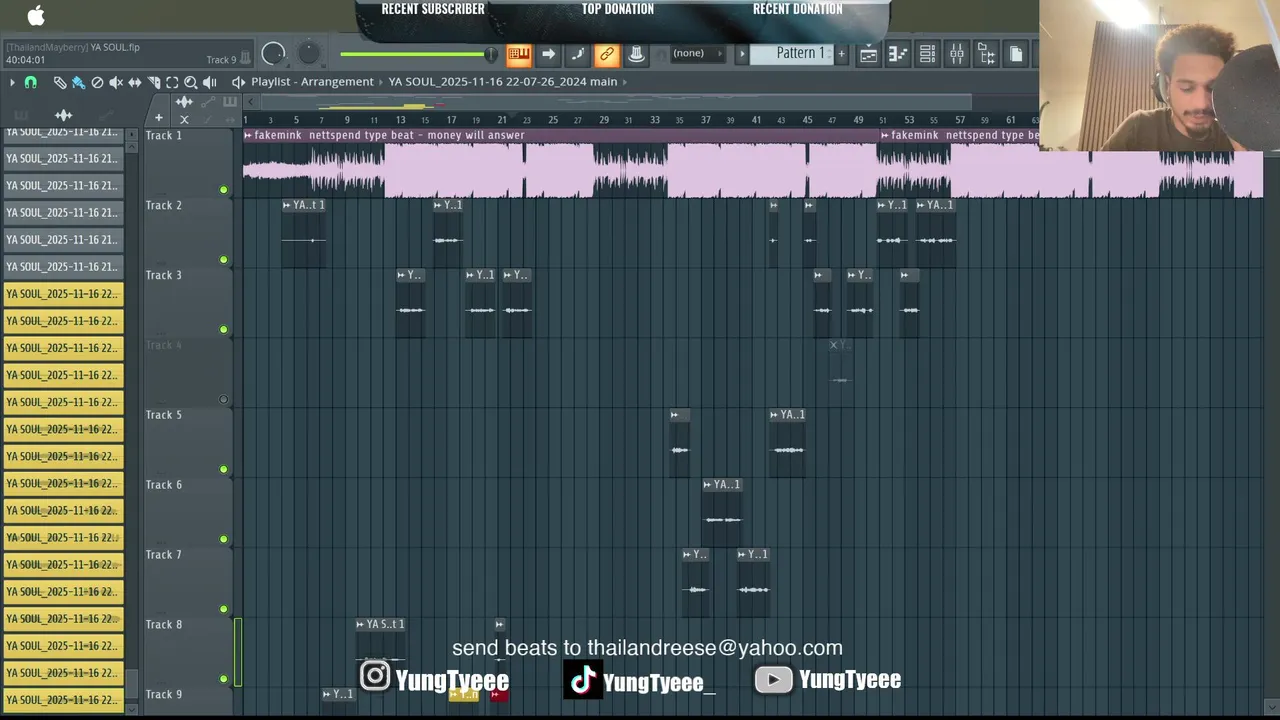The image size is (1280, 720).
Task: Expand arrow after arrangement name
Action: (625, 82)
